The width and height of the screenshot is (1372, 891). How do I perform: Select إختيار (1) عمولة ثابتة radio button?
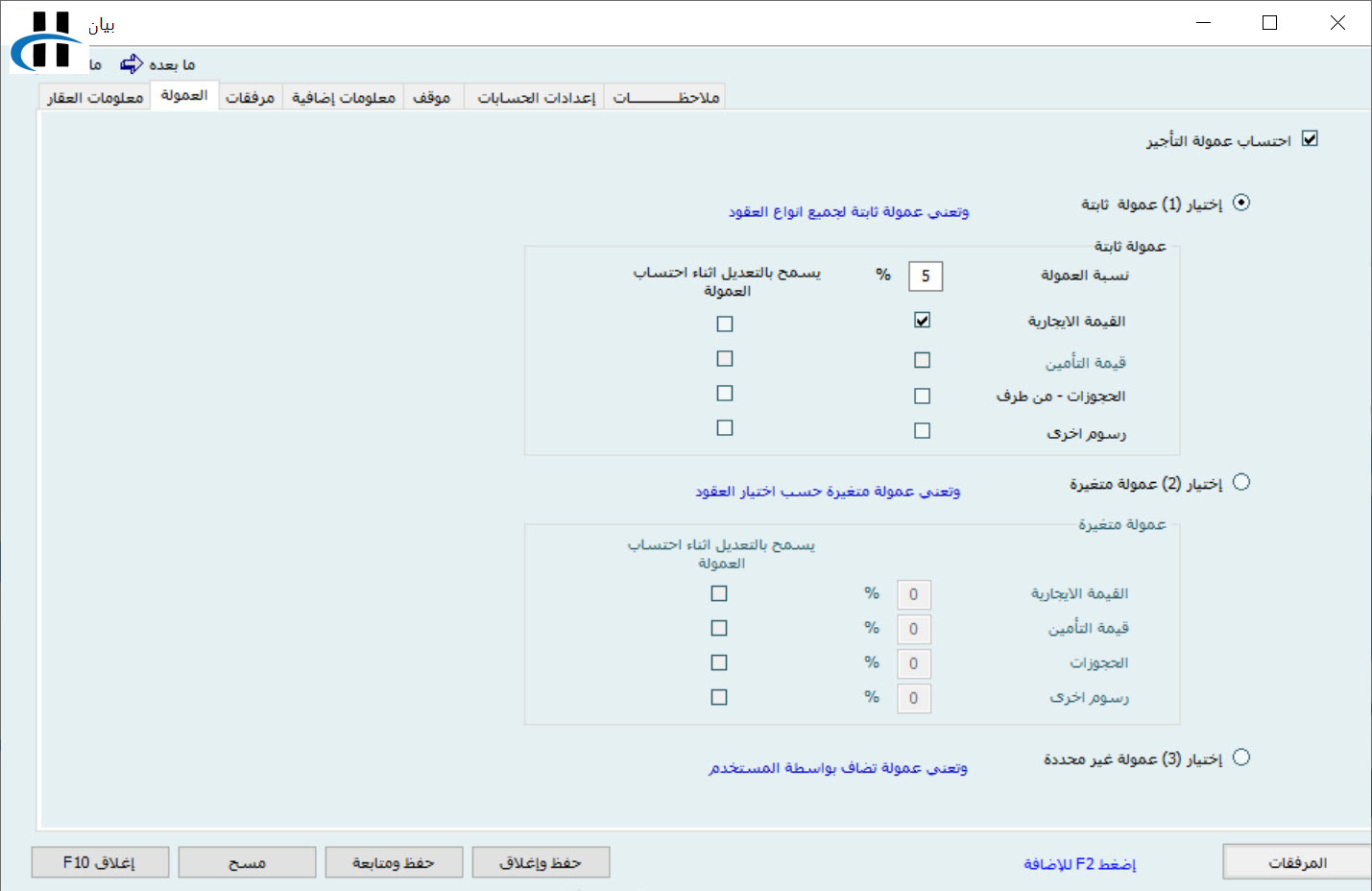click(1241, 203)
